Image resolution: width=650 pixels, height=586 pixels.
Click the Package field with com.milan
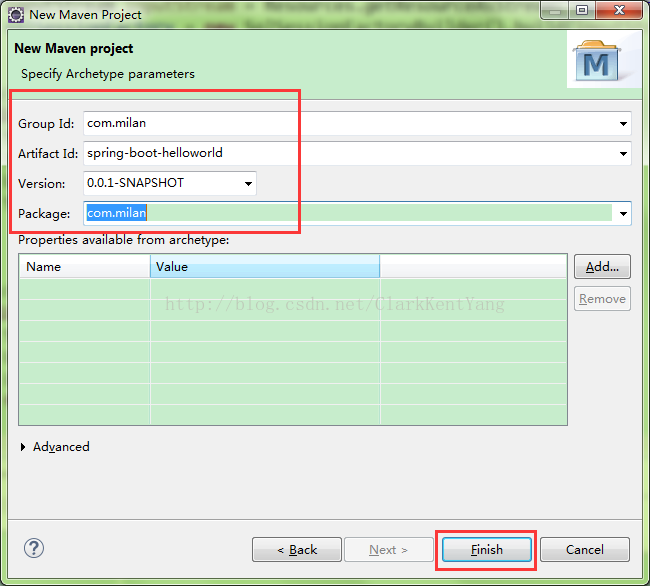pyautogui.click(x=357, y=213)
